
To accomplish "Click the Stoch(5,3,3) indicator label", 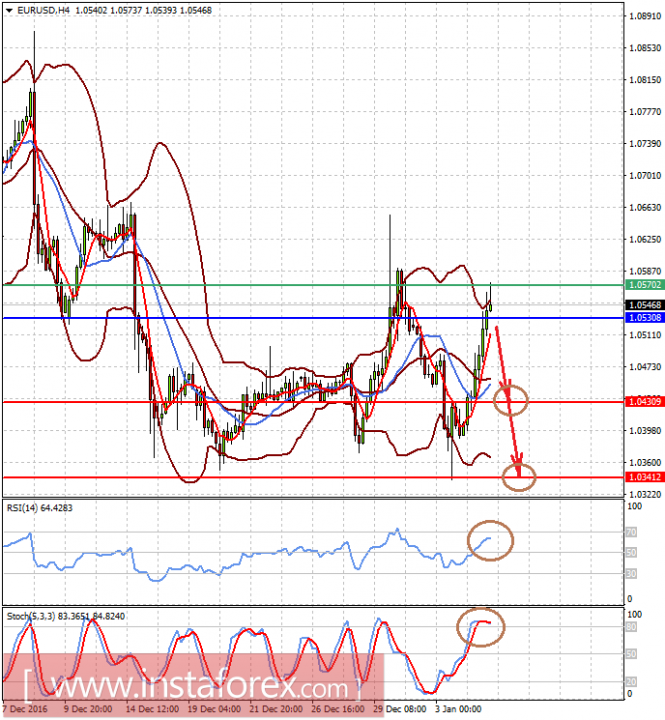I will 66,616.
